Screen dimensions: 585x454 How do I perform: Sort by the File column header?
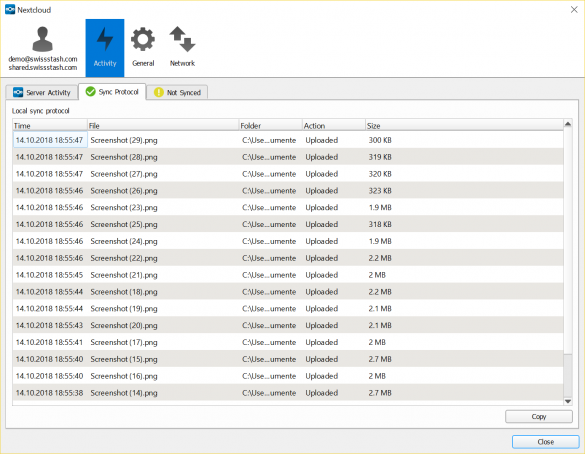click(x=163, y=125)
